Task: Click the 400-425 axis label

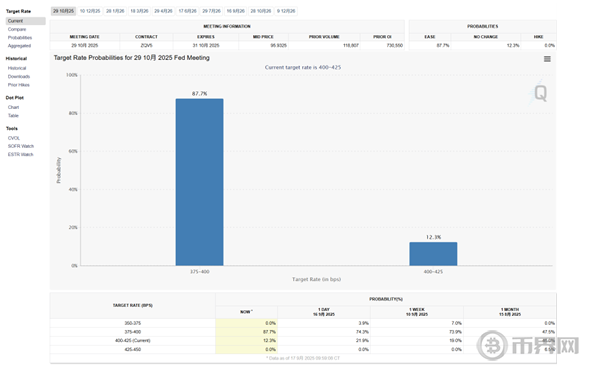Action: 433,272
